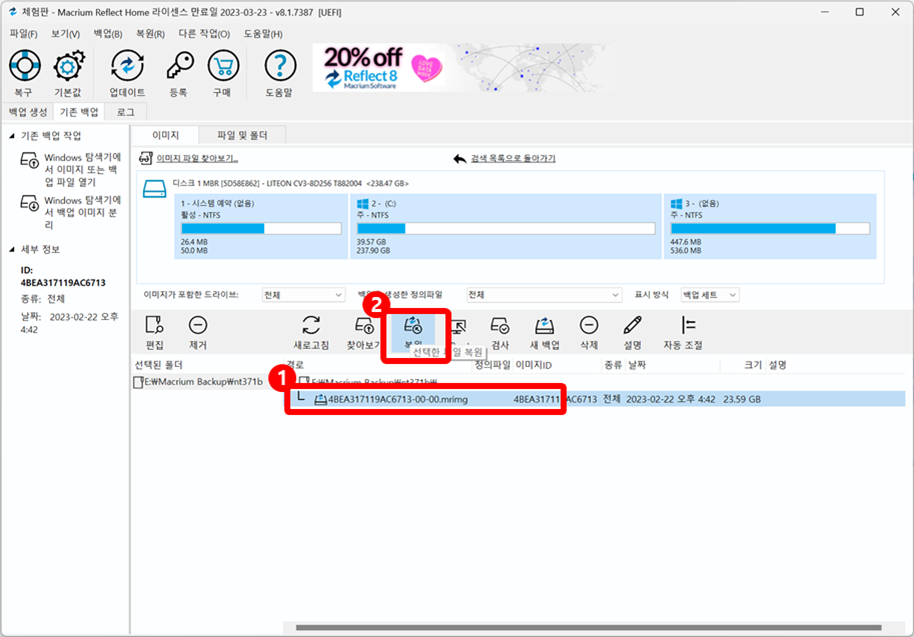This screenshot has width=914, height=637.
Task: Click the 도움말 question mark icon
Action: (x=280, y=66)
